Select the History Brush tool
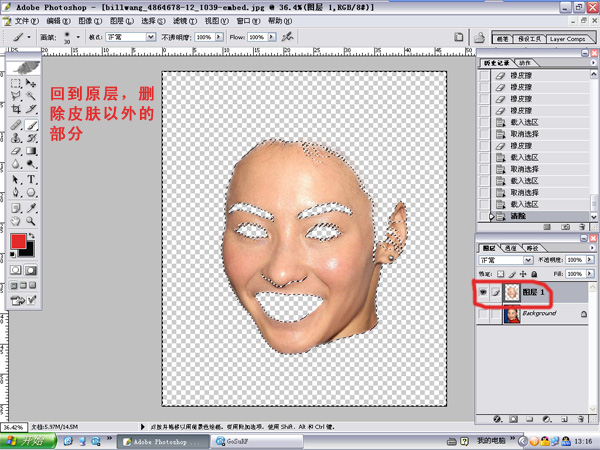Viewport: 600px width, 450px height. click(x=31, y=138)
